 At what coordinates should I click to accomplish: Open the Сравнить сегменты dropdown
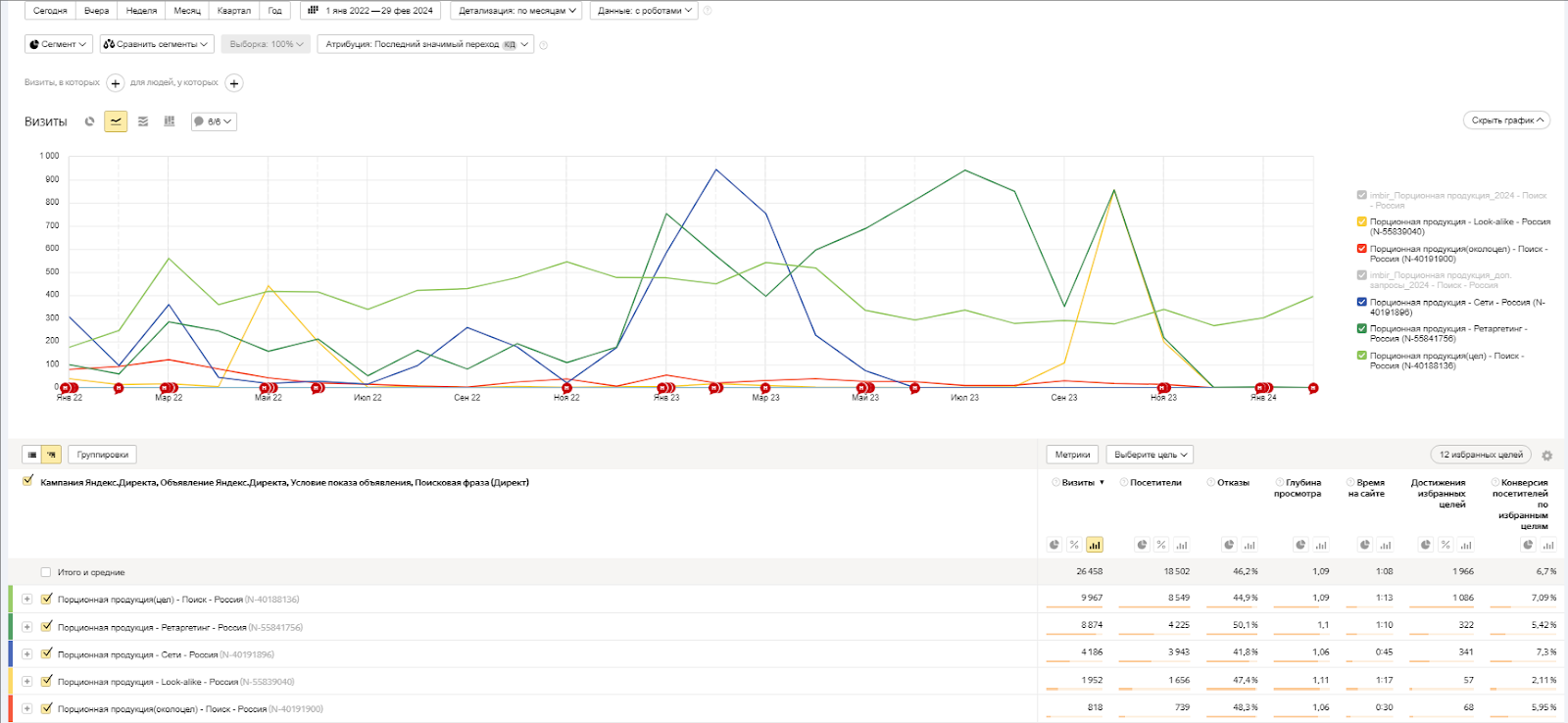coord(156,44)
